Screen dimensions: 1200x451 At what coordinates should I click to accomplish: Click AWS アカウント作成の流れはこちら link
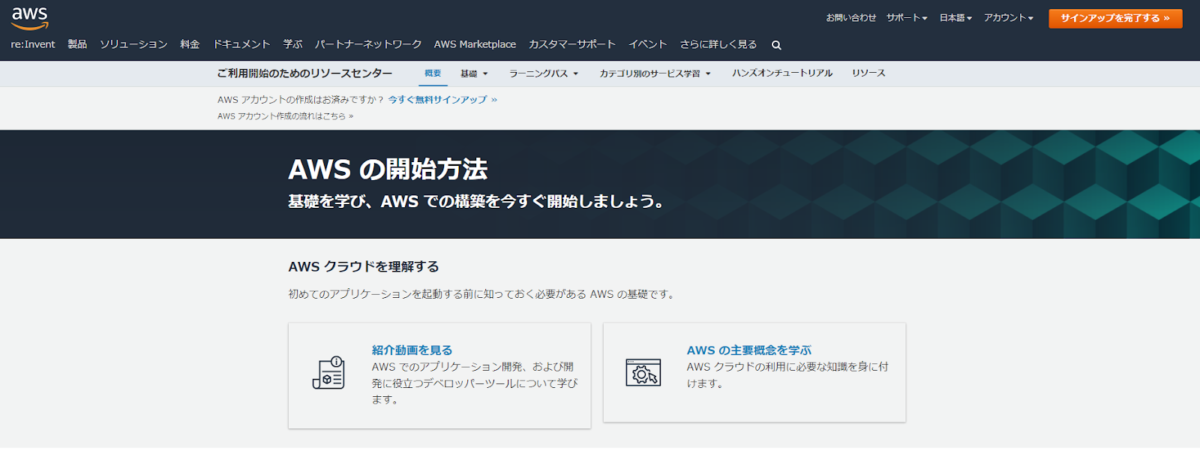coord(285,116)
